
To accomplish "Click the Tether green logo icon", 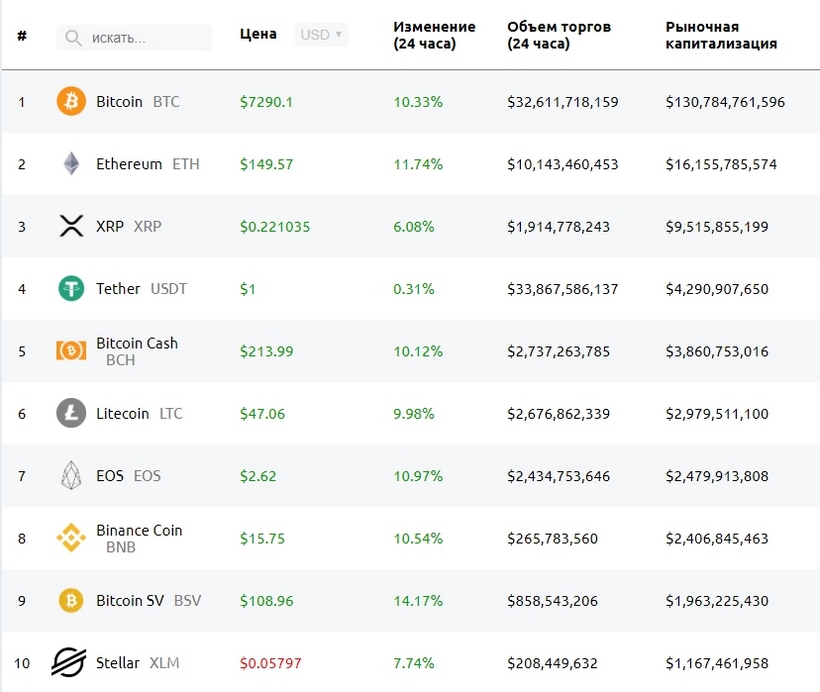I will coord(71,289).
